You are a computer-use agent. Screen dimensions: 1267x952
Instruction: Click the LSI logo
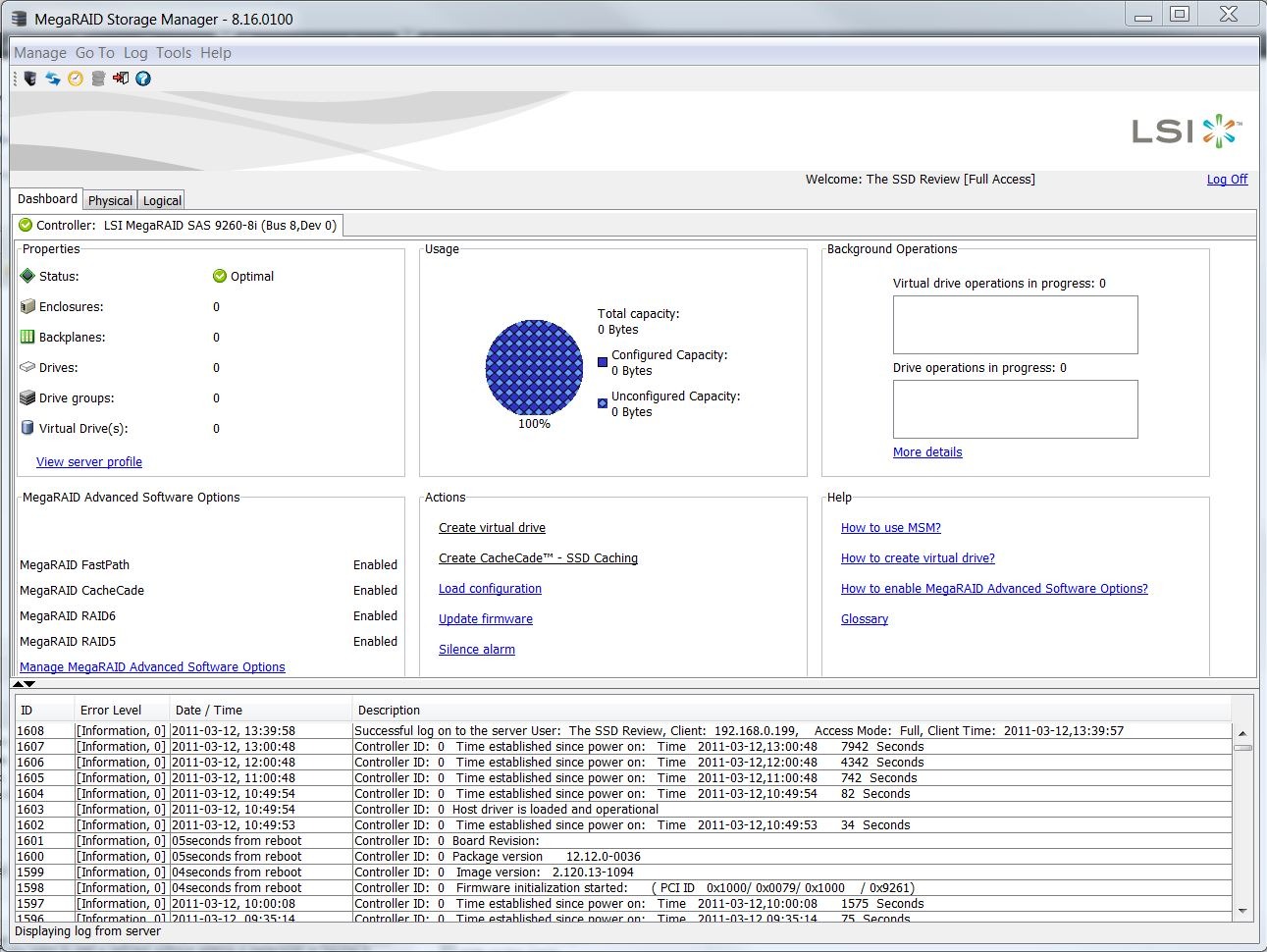(1188, 131)
